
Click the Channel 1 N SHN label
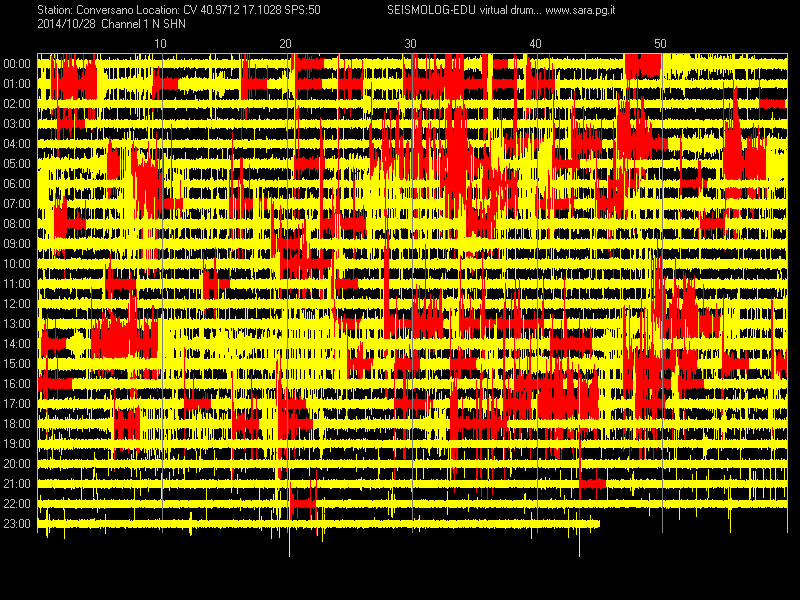tap(143, 24)
